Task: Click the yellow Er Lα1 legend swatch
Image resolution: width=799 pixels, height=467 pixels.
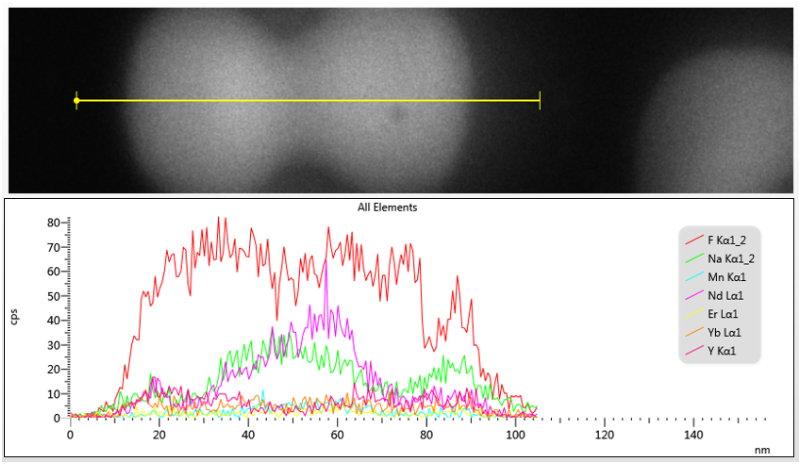Action: [x=694, y=314]
